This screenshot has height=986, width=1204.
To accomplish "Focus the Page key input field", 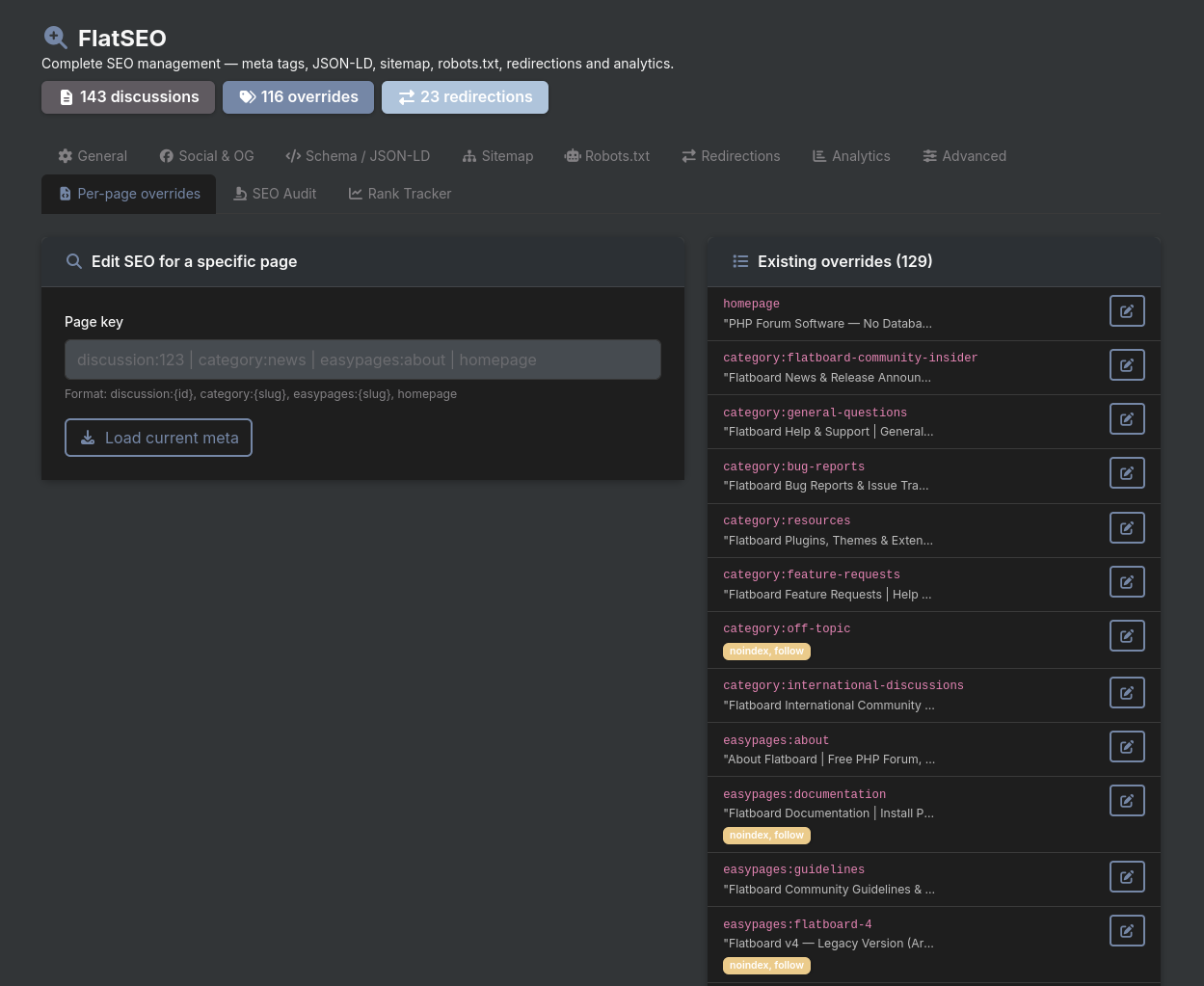I will [x=362, y=360].
